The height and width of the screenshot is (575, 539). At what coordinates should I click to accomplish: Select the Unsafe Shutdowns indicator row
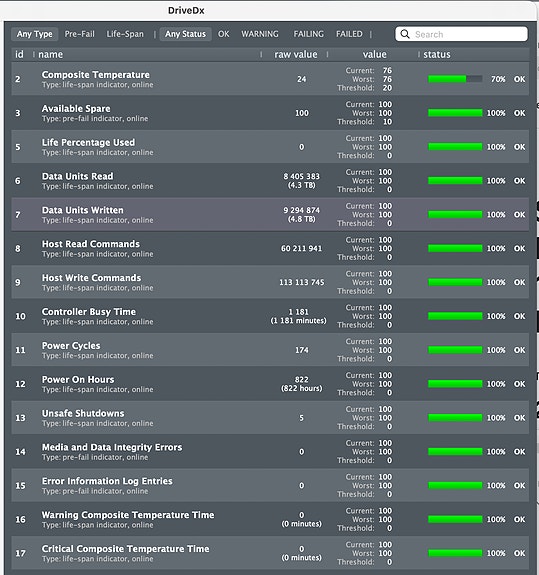click(270, 418)
